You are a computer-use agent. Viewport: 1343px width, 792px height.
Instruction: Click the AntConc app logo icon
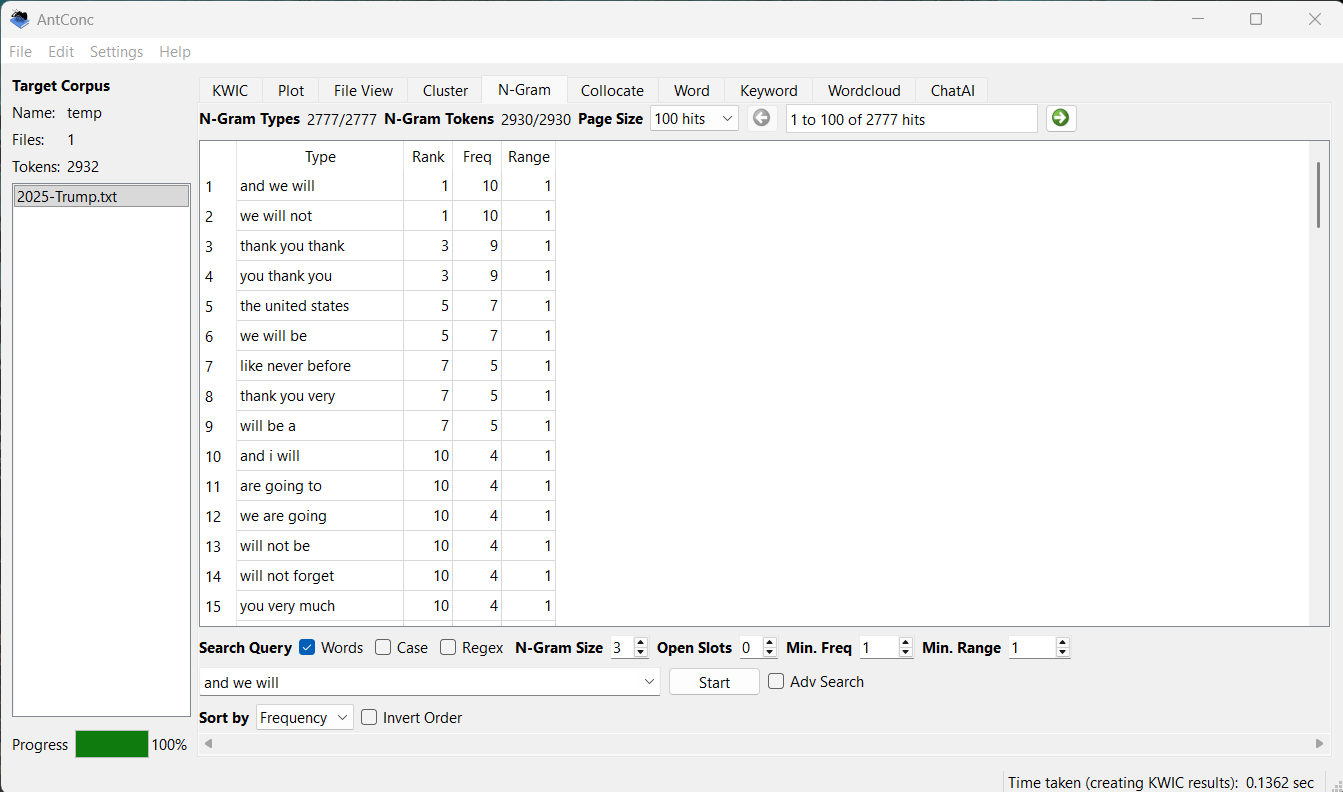(20, 19)
